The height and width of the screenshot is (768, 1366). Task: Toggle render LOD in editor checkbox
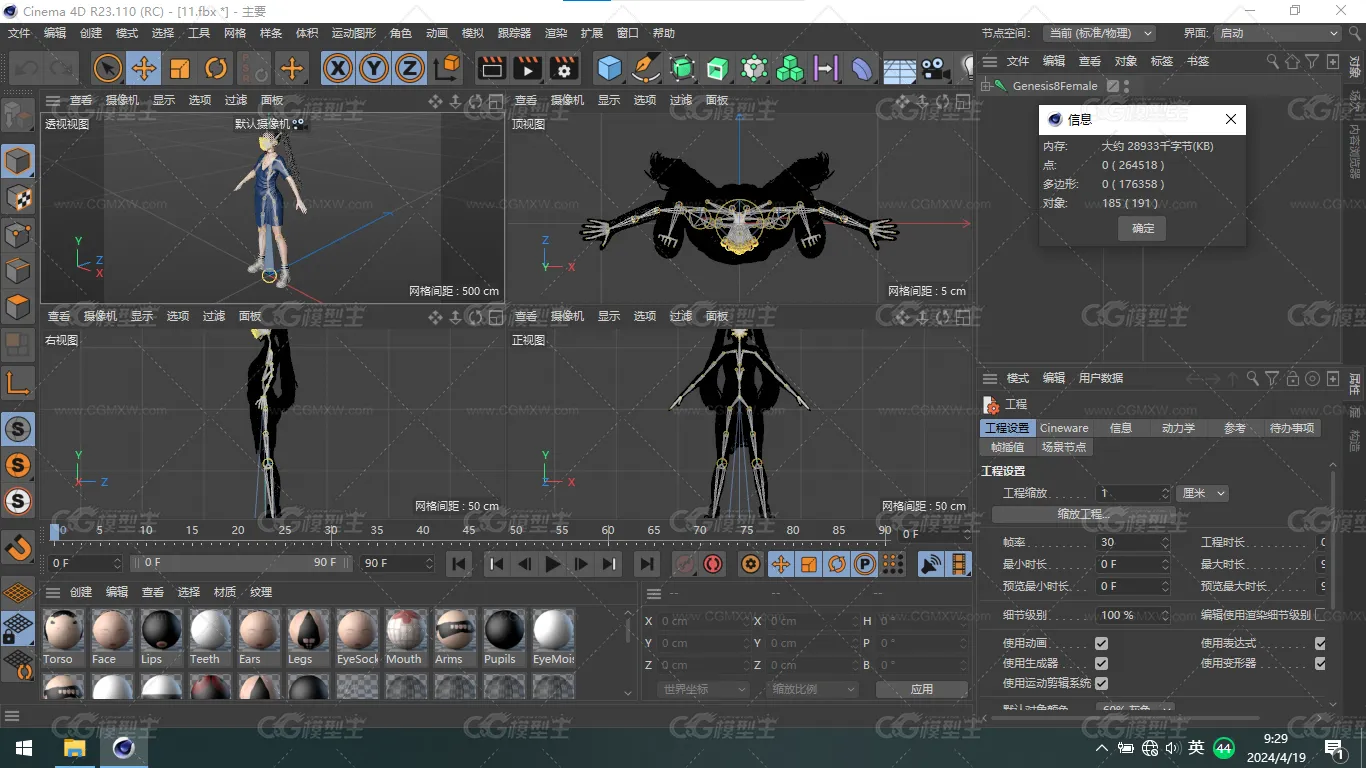tap(1320, 614)
